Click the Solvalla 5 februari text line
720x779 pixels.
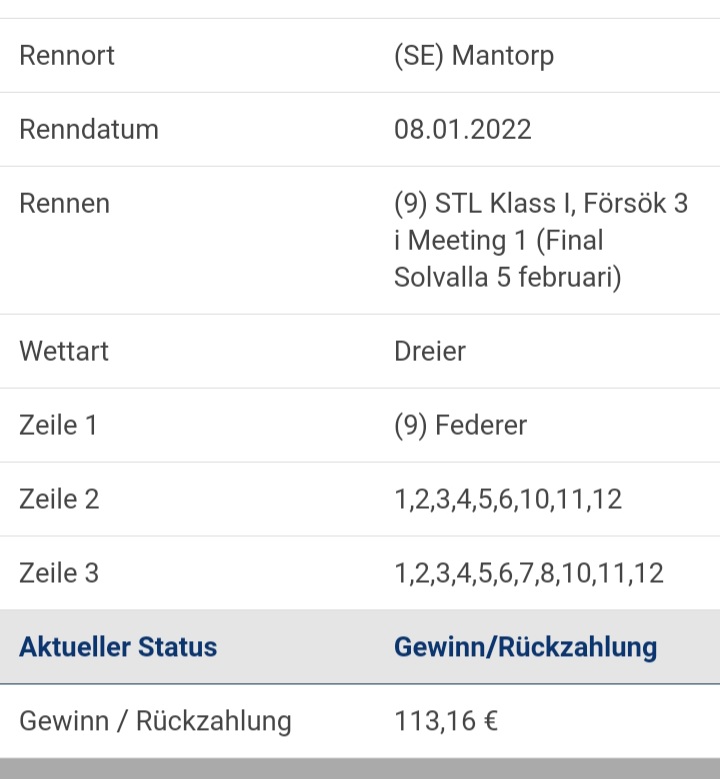click(507, 277)
